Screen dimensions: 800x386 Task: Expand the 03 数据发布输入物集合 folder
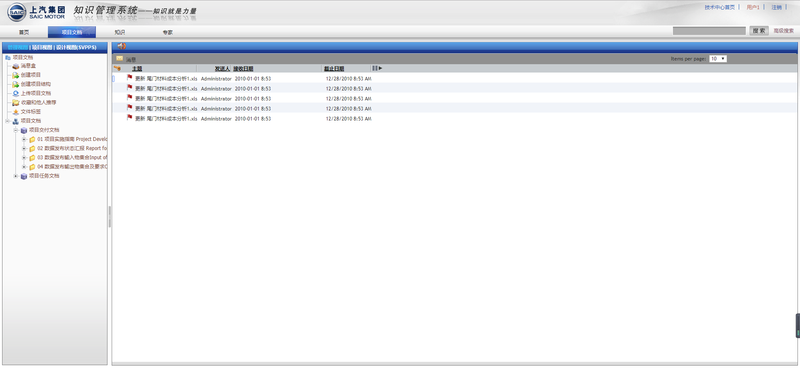click(24, 158)
